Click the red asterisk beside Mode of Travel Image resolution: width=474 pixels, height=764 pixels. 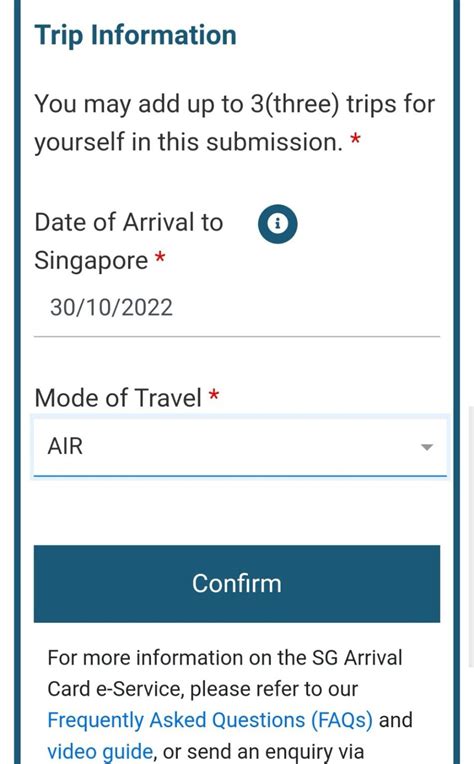[x=214, y=394]
